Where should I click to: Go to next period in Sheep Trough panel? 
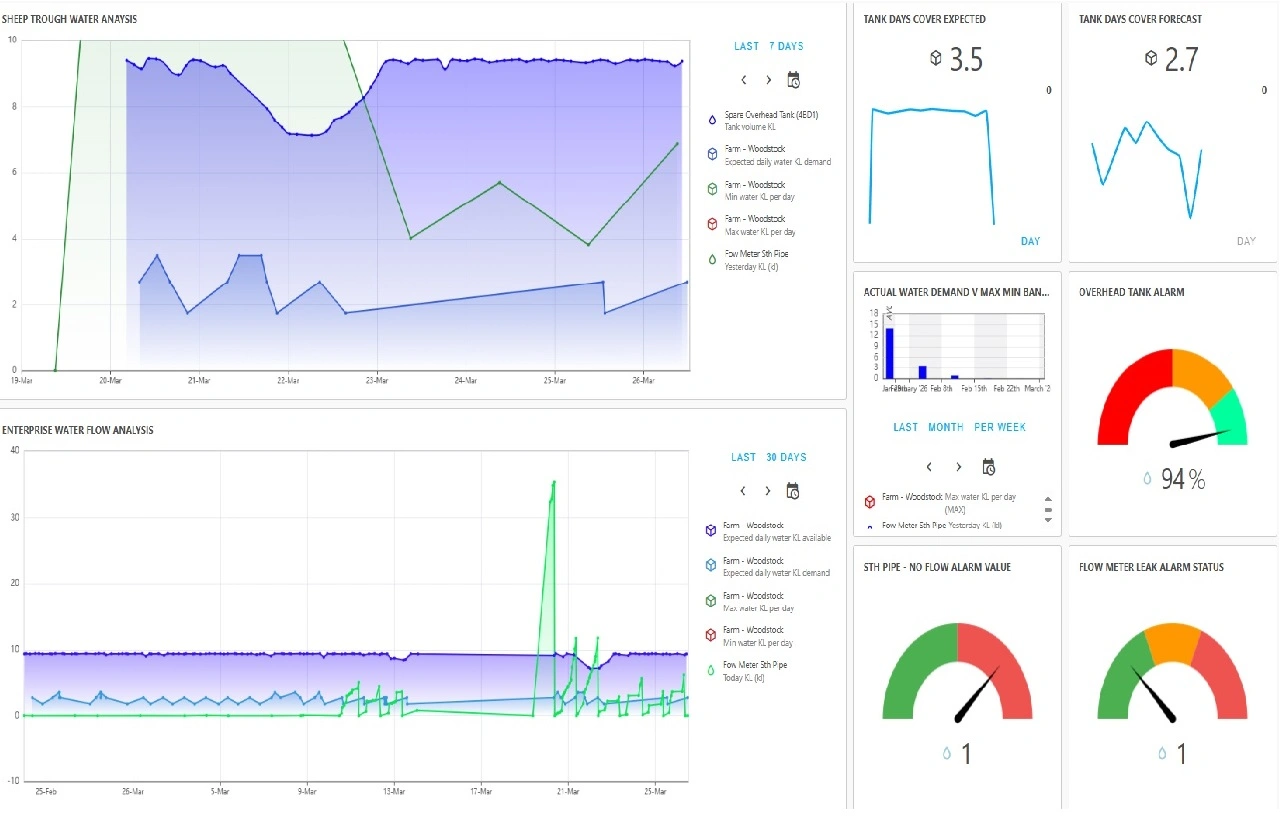coord(768,80)
